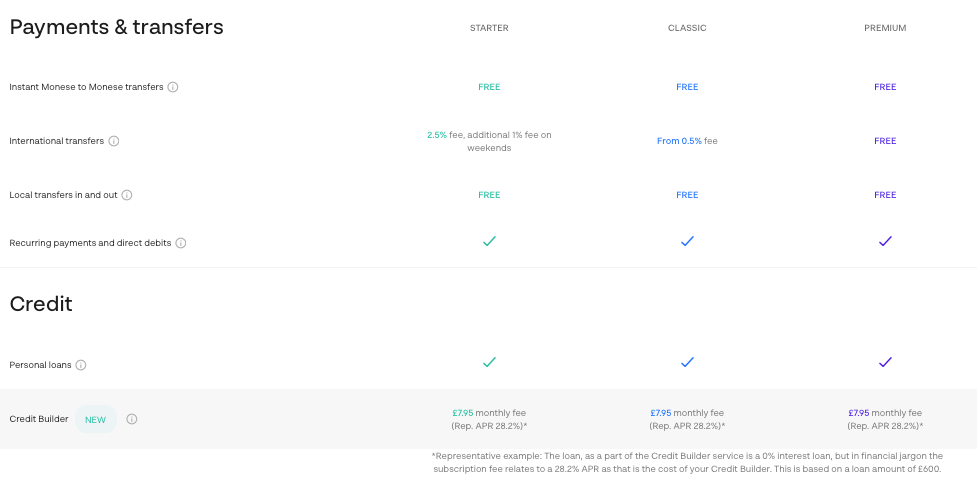Open Credit Builder info icon
This screenshot has height=486, width=977.
pyautogui.click(x=131, y=419)
